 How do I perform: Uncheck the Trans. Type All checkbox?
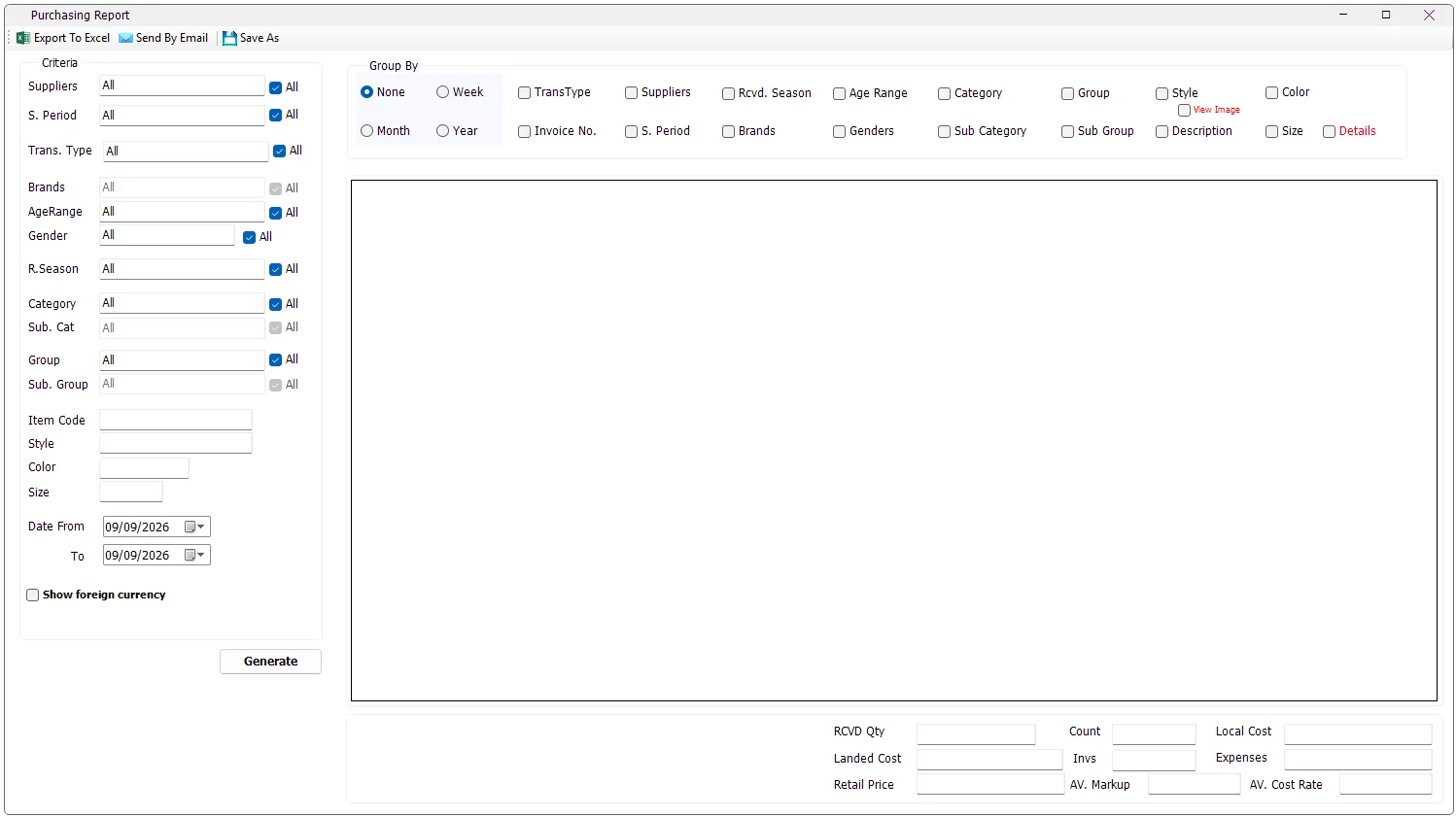point(279,151)
